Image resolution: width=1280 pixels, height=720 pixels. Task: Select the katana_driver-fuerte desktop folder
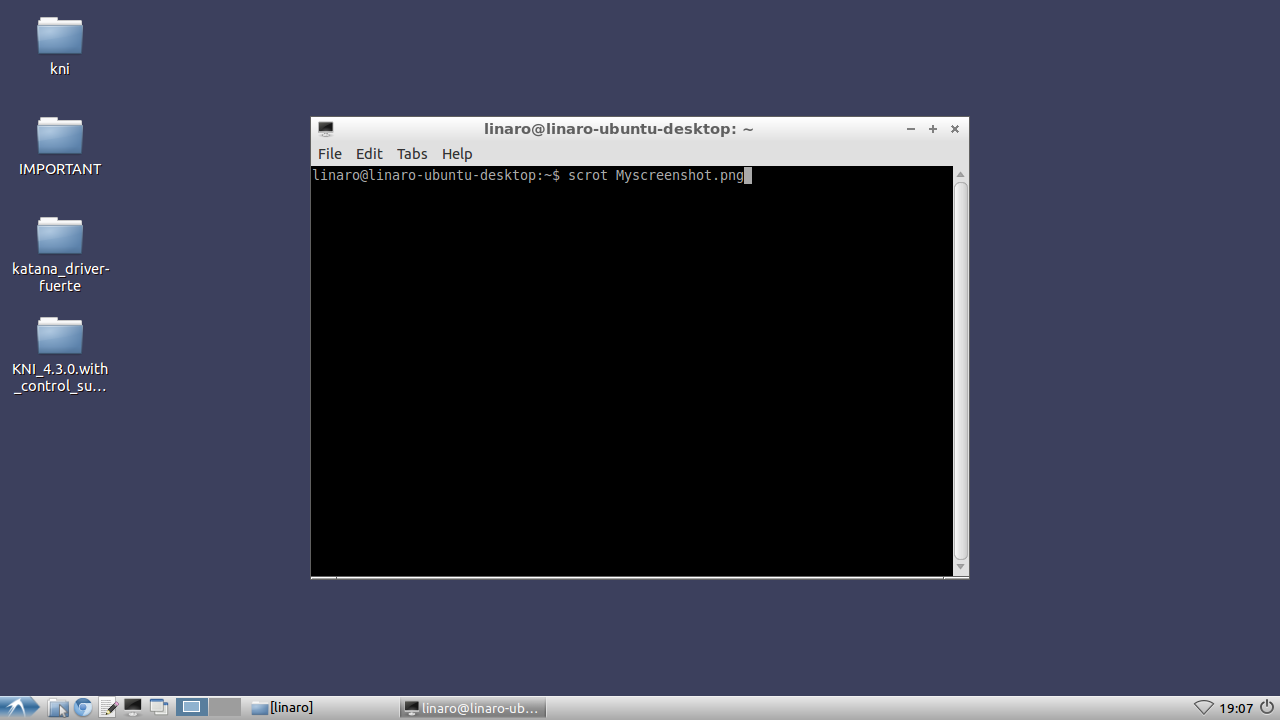60,254
